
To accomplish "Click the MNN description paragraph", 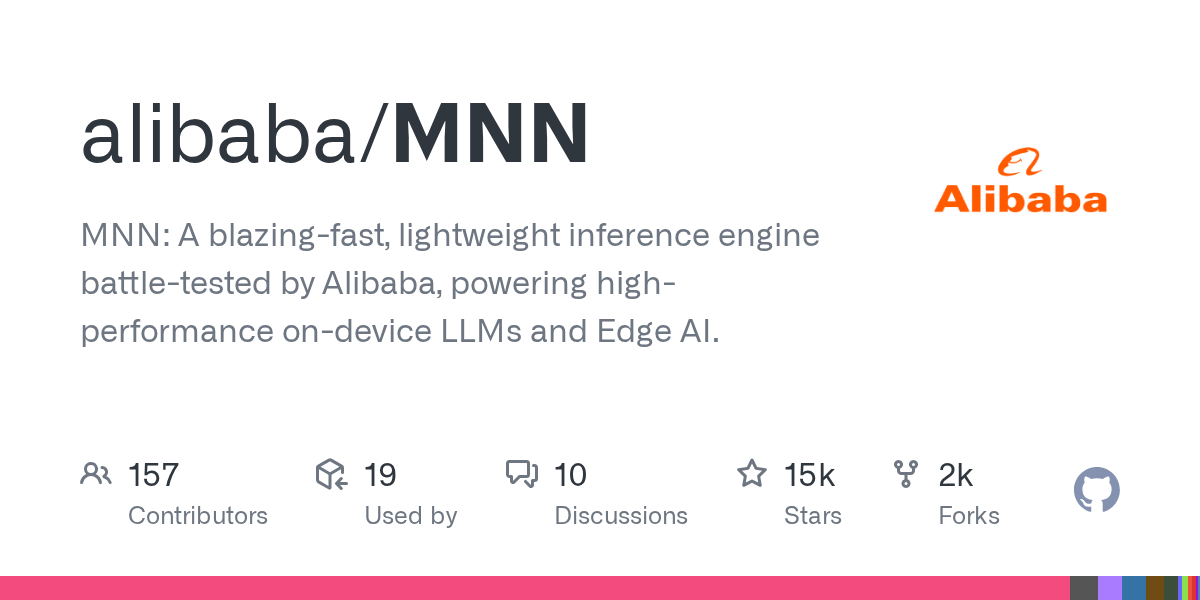I will 450,283.
